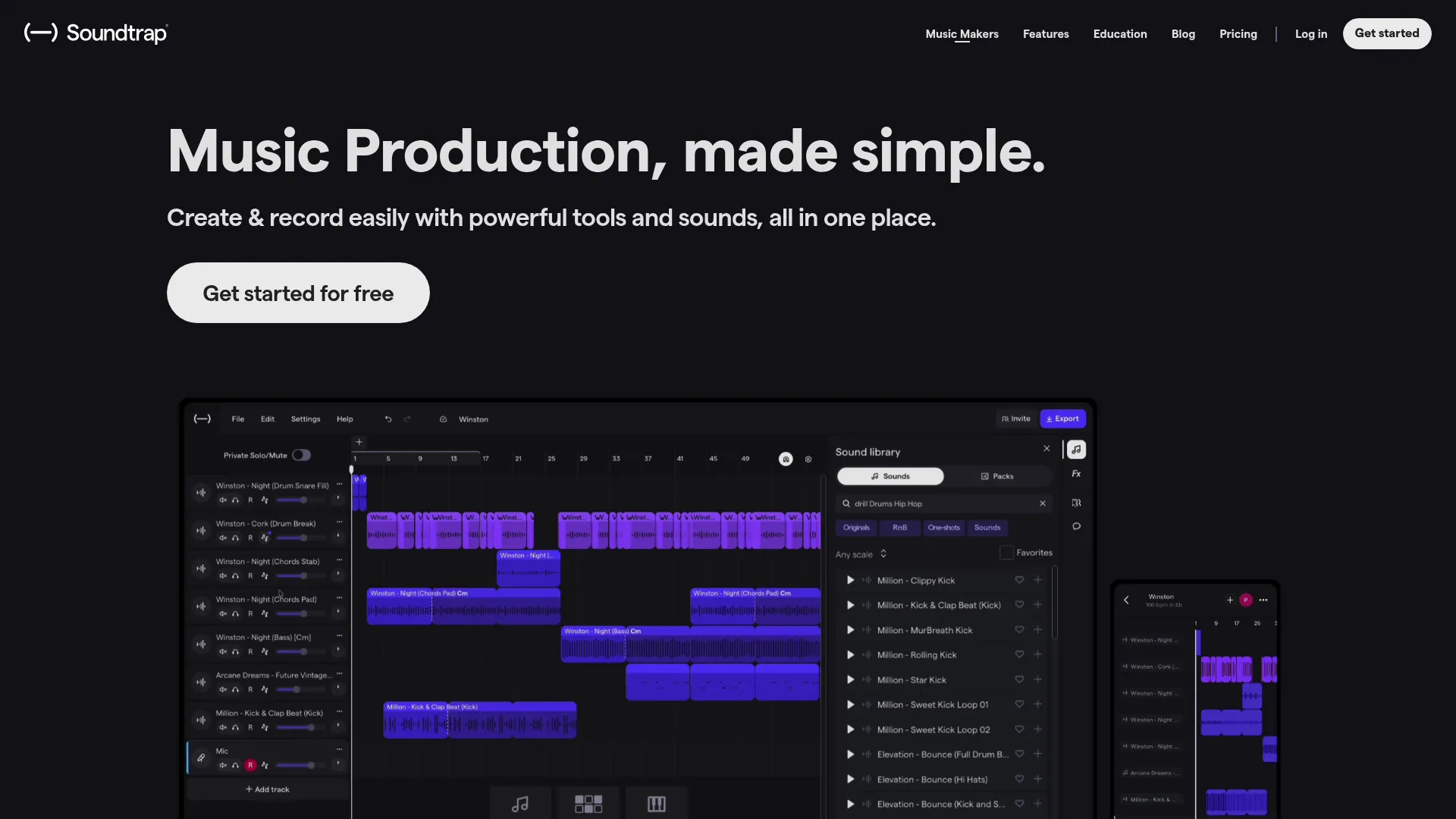Open the Music Makers nav item

point(962,34)
